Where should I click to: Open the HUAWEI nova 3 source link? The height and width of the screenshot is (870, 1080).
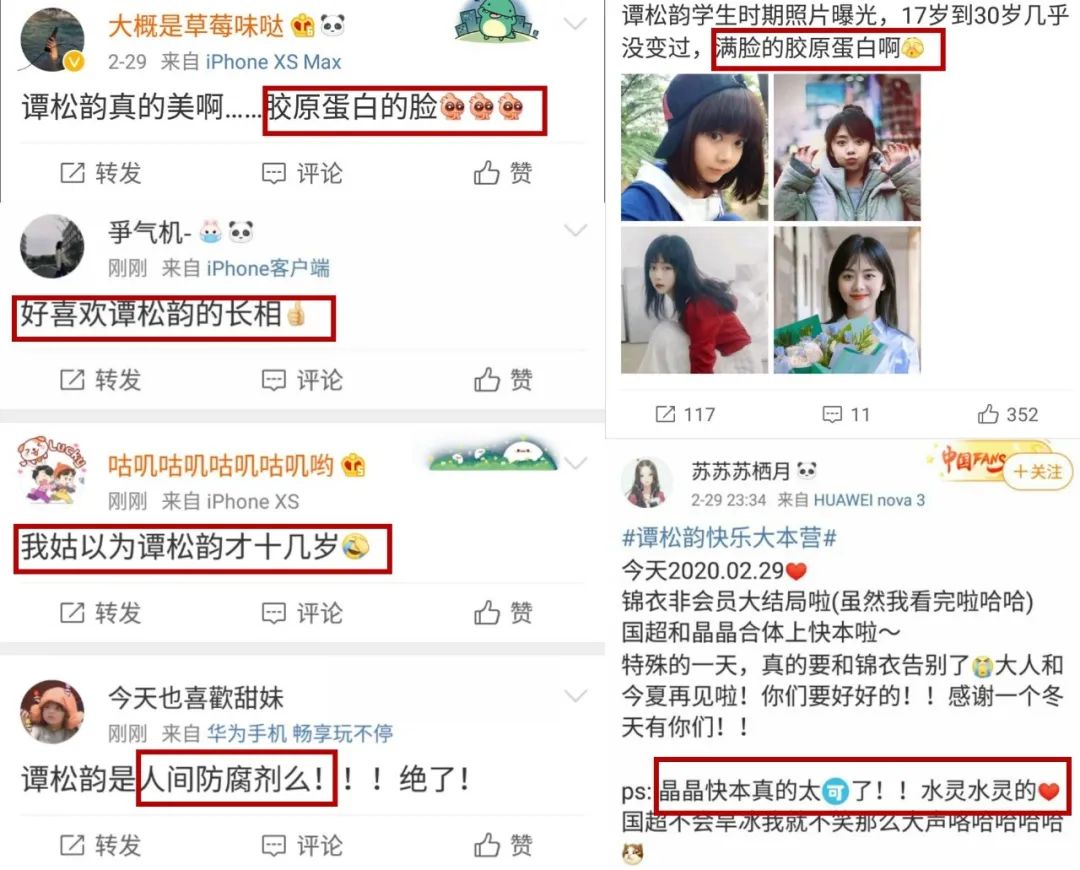click(869, 500)
